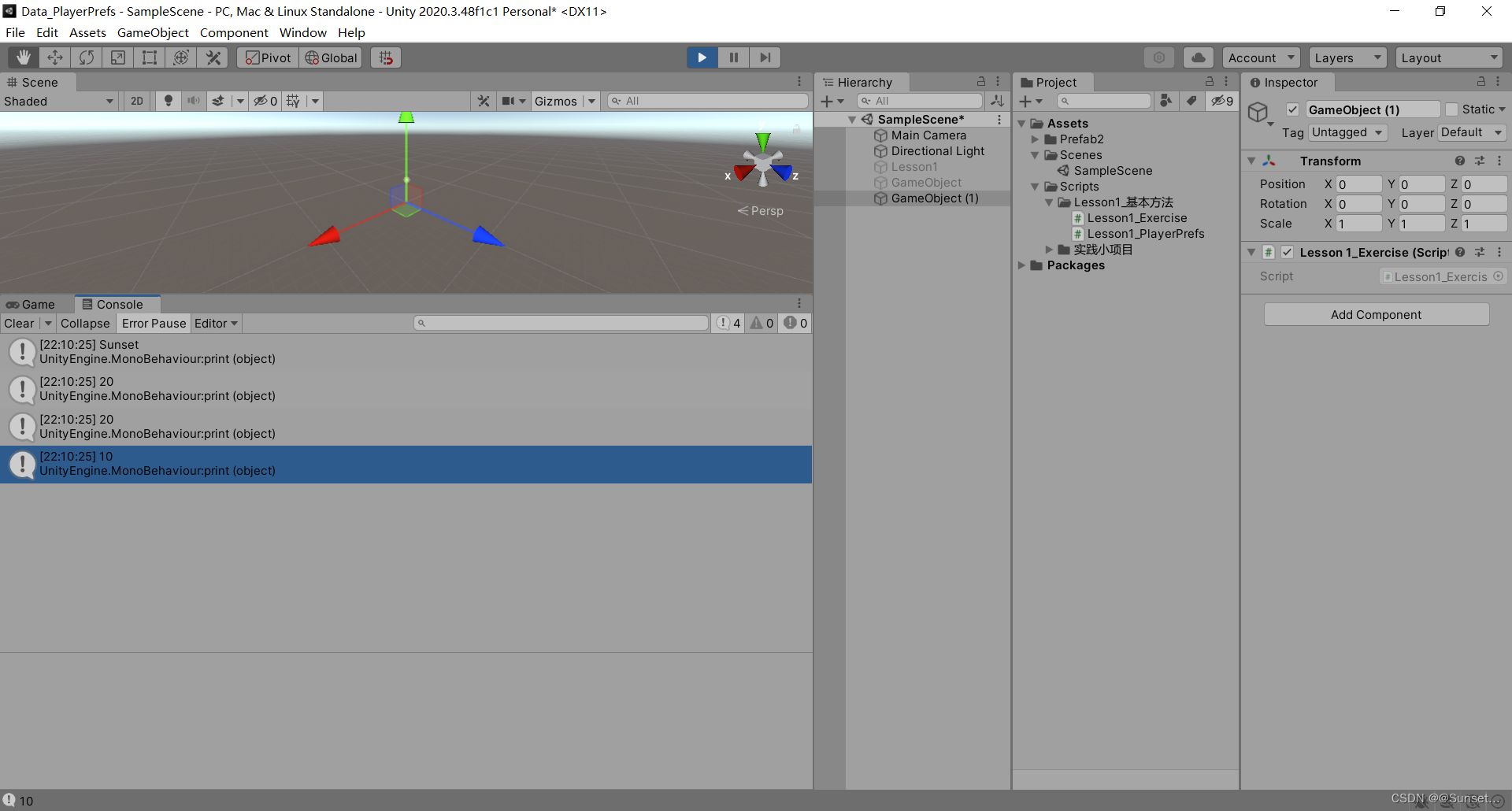Image resolution: width=1512 pixels, height=811 pixels.
Task: Open cloud services icon
Action: [x=1198, y=57]
